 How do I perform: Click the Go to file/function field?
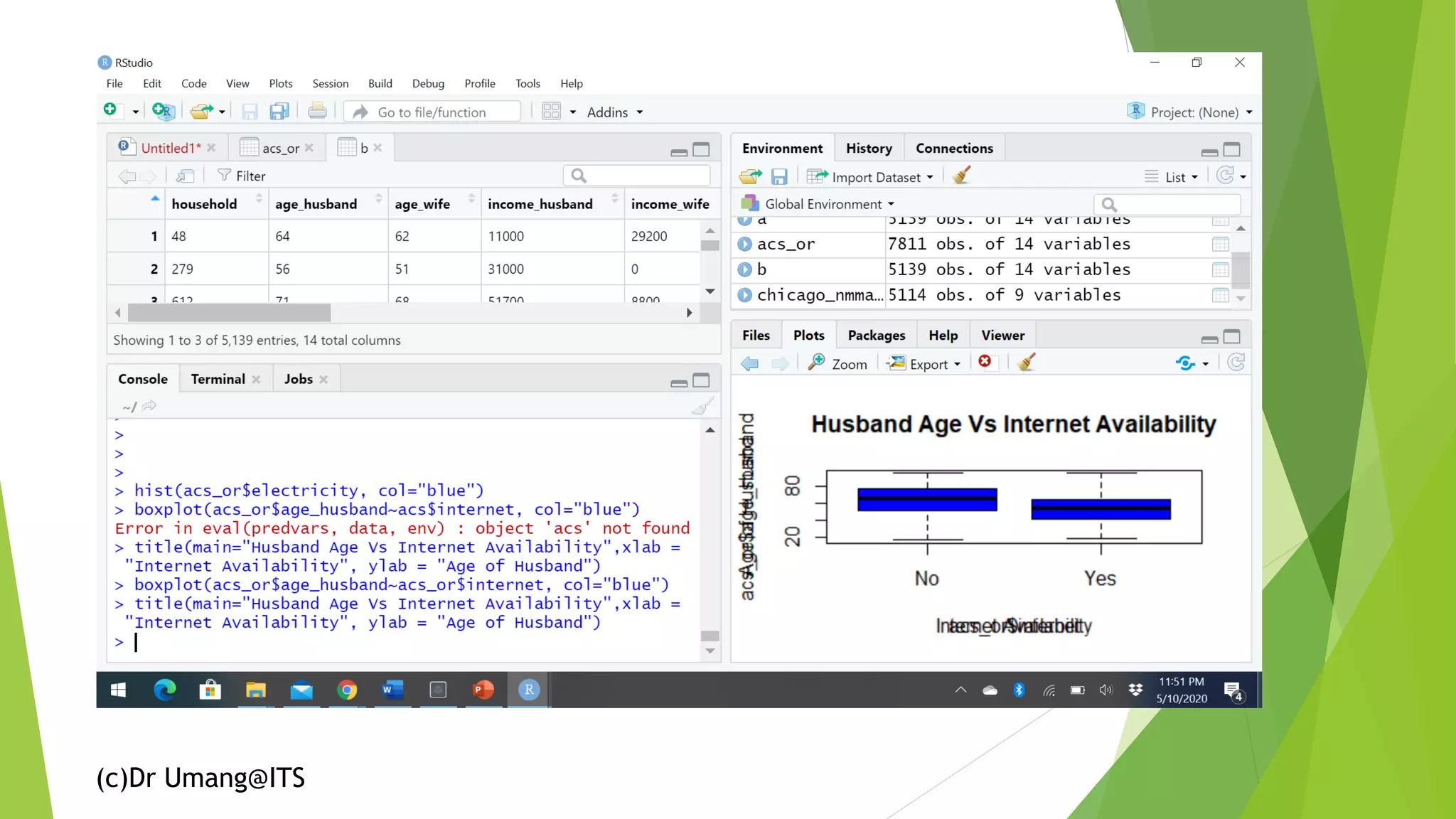432,112
